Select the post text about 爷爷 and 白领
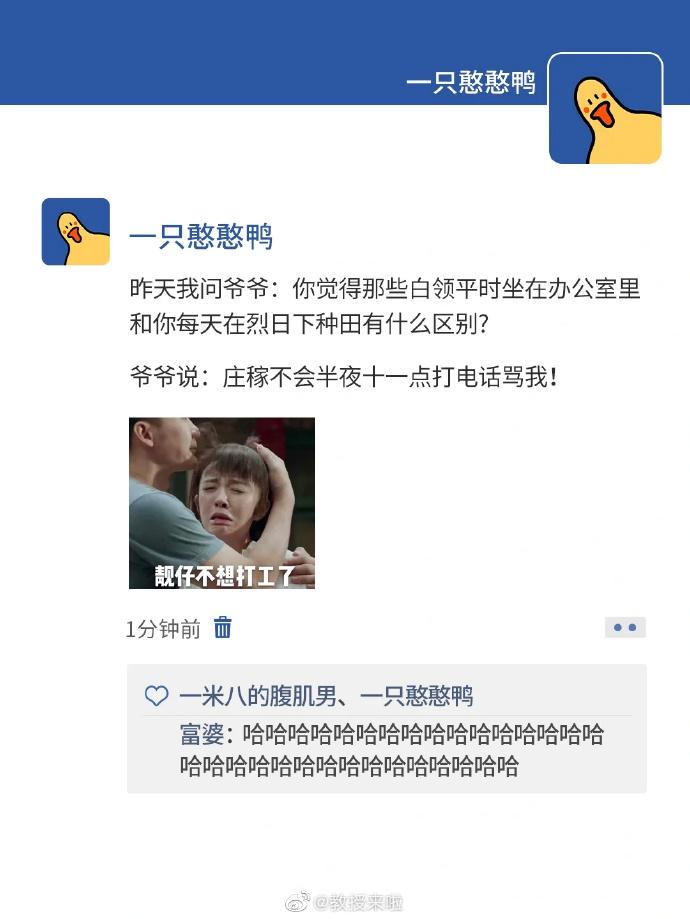 point(385,306)
